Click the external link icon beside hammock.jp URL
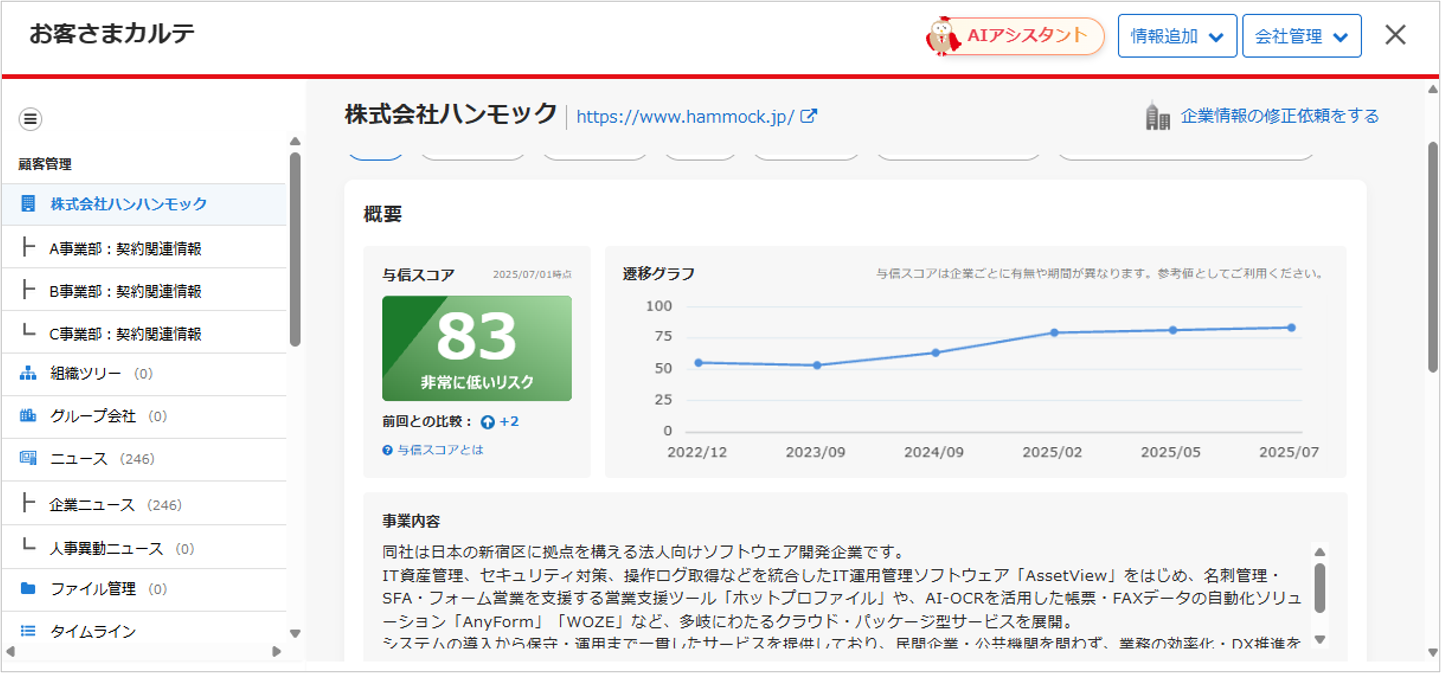 point(809,116)
